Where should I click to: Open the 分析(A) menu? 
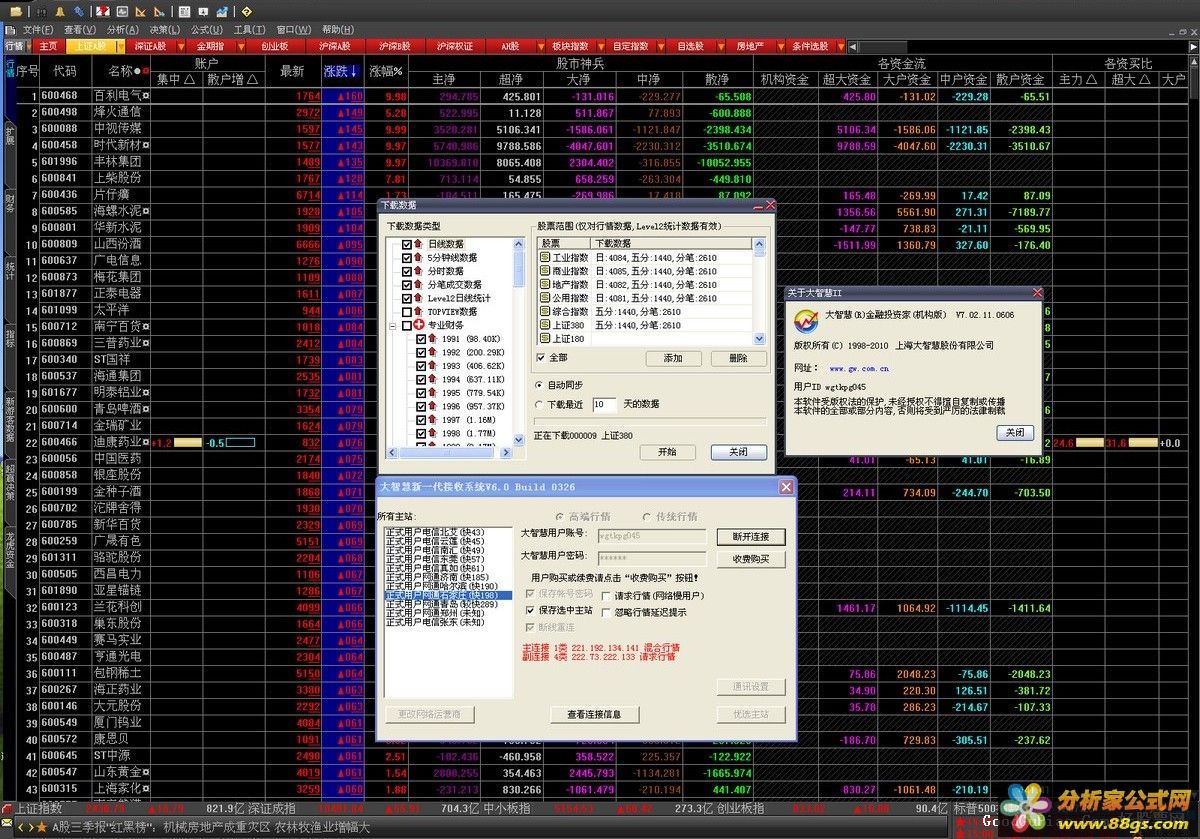click(x=123, y=30)
